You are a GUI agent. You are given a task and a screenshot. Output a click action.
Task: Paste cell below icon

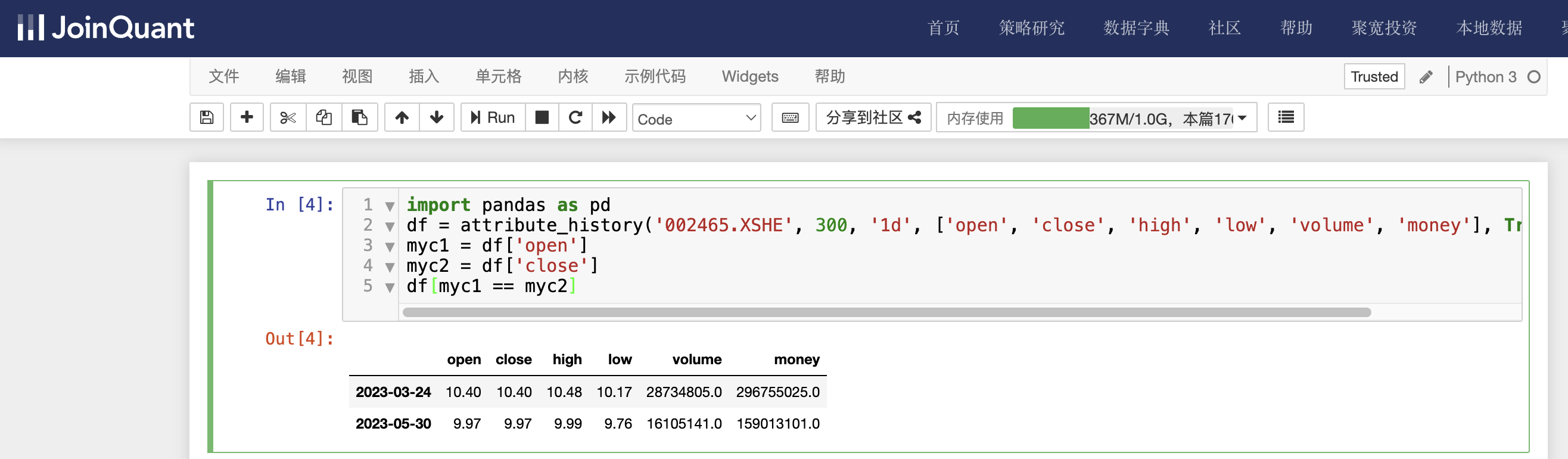(360, 117)
